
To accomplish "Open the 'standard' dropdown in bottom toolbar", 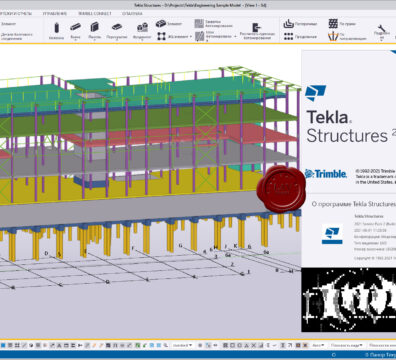I will [182, 345].
